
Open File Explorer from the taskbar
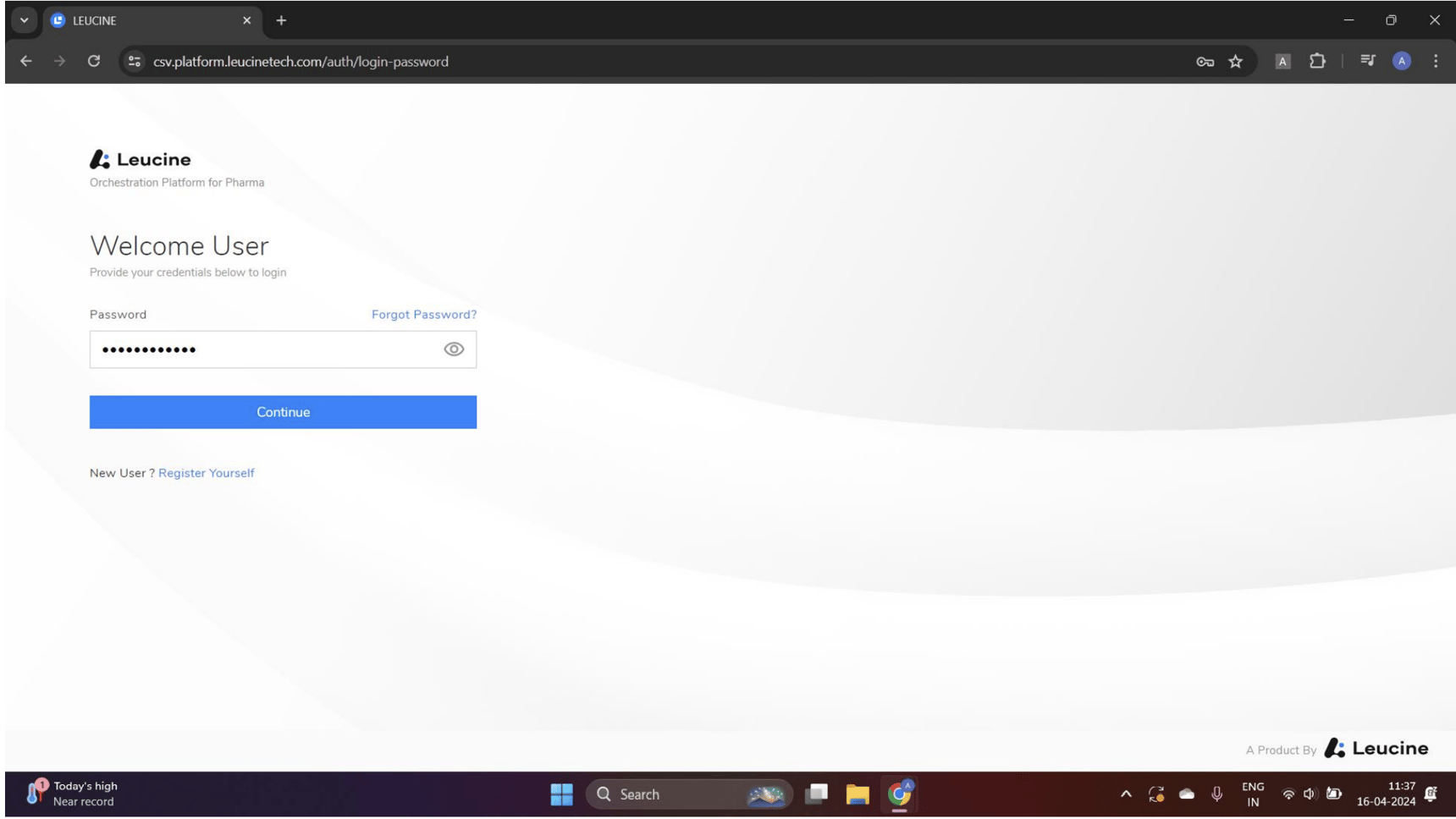coord(858,794)
